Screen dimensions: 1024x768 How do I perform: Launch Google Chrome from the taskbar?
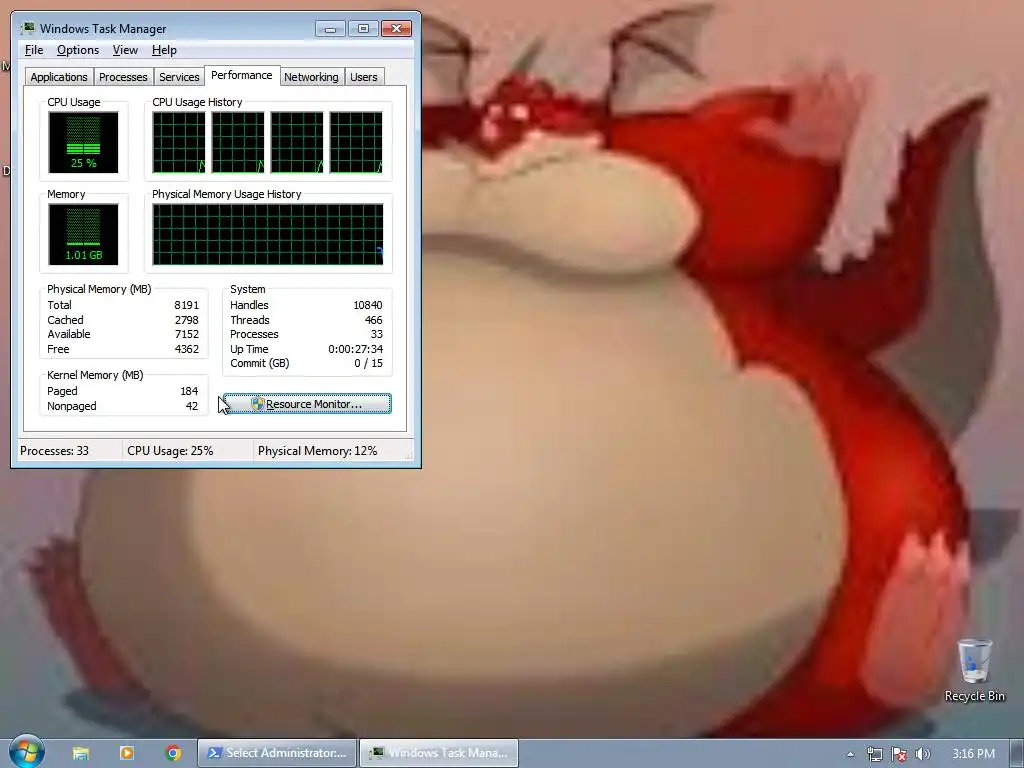point(173,753)
